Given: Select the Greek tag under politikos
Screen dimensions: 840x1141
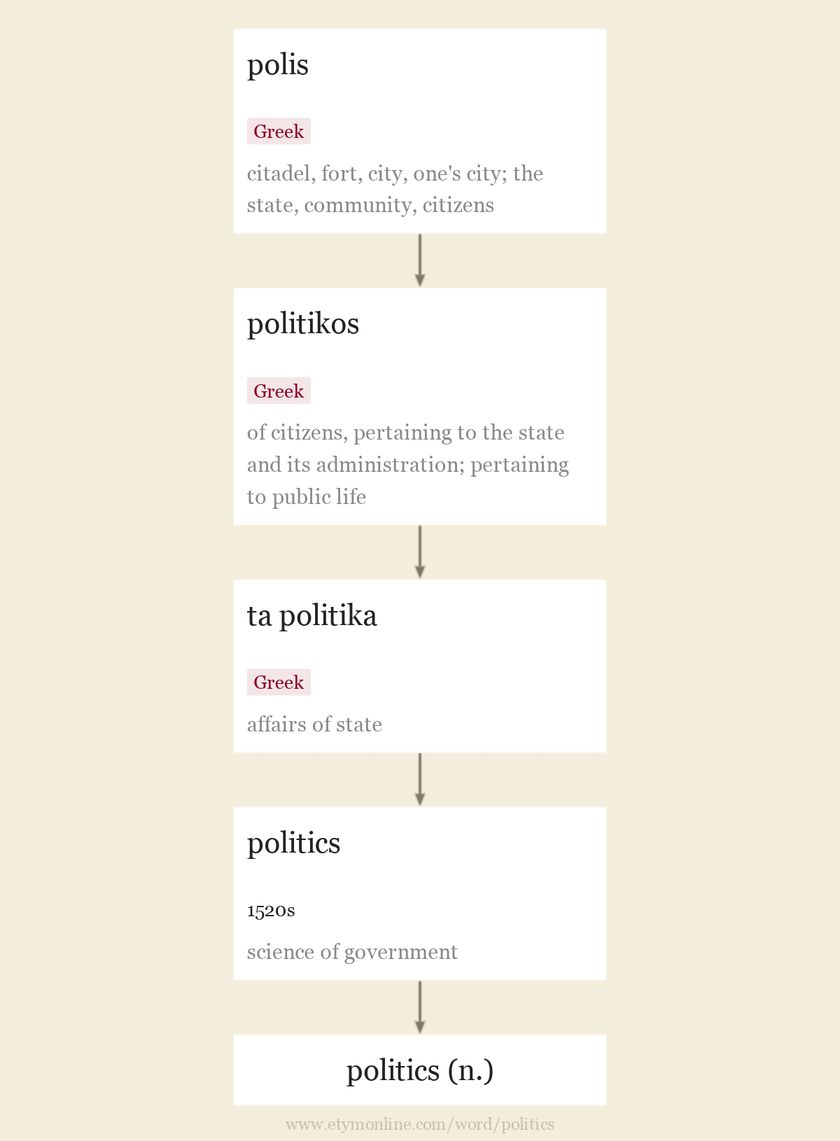Looking at the screenshot, I should (x=279, y=391).
